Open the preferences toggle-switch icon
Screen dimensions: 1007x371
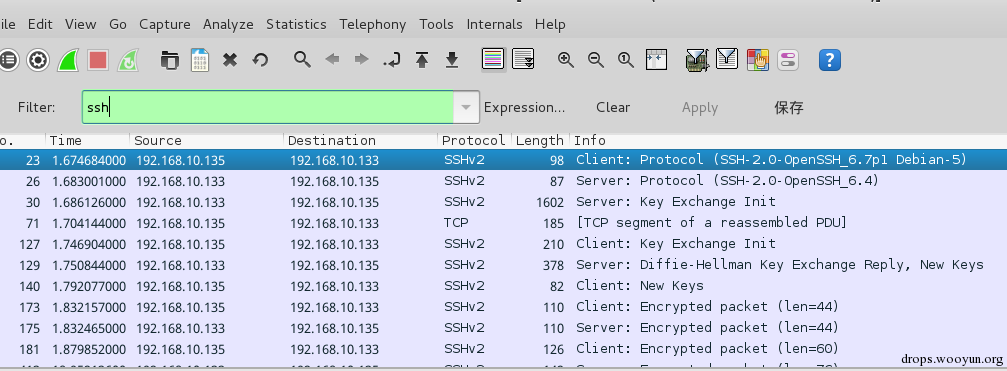pos(787,60)
